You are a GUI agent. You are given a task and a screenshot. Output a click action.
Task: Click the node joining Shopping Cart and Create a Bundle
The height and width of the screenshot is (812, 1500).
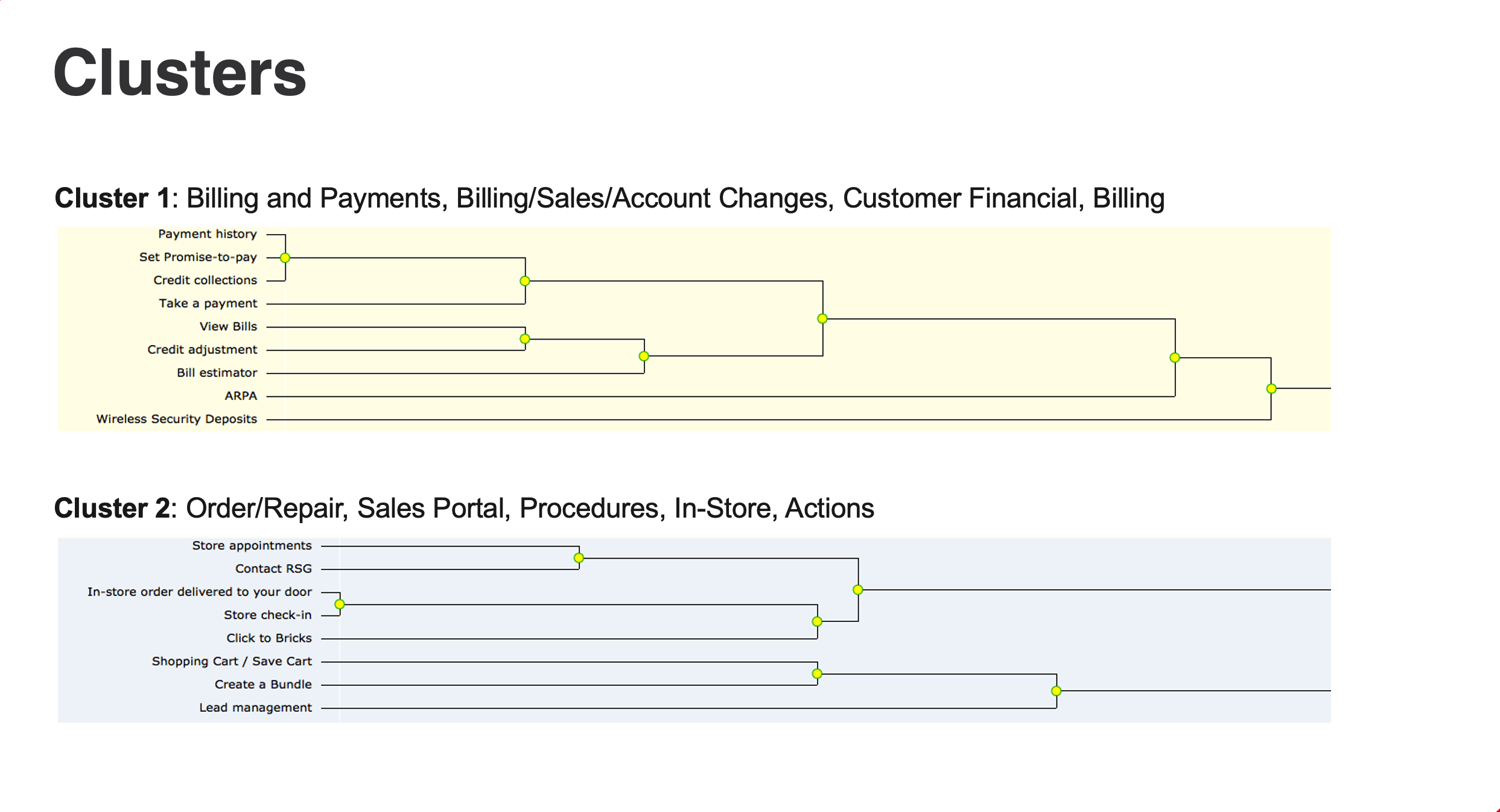817,673
